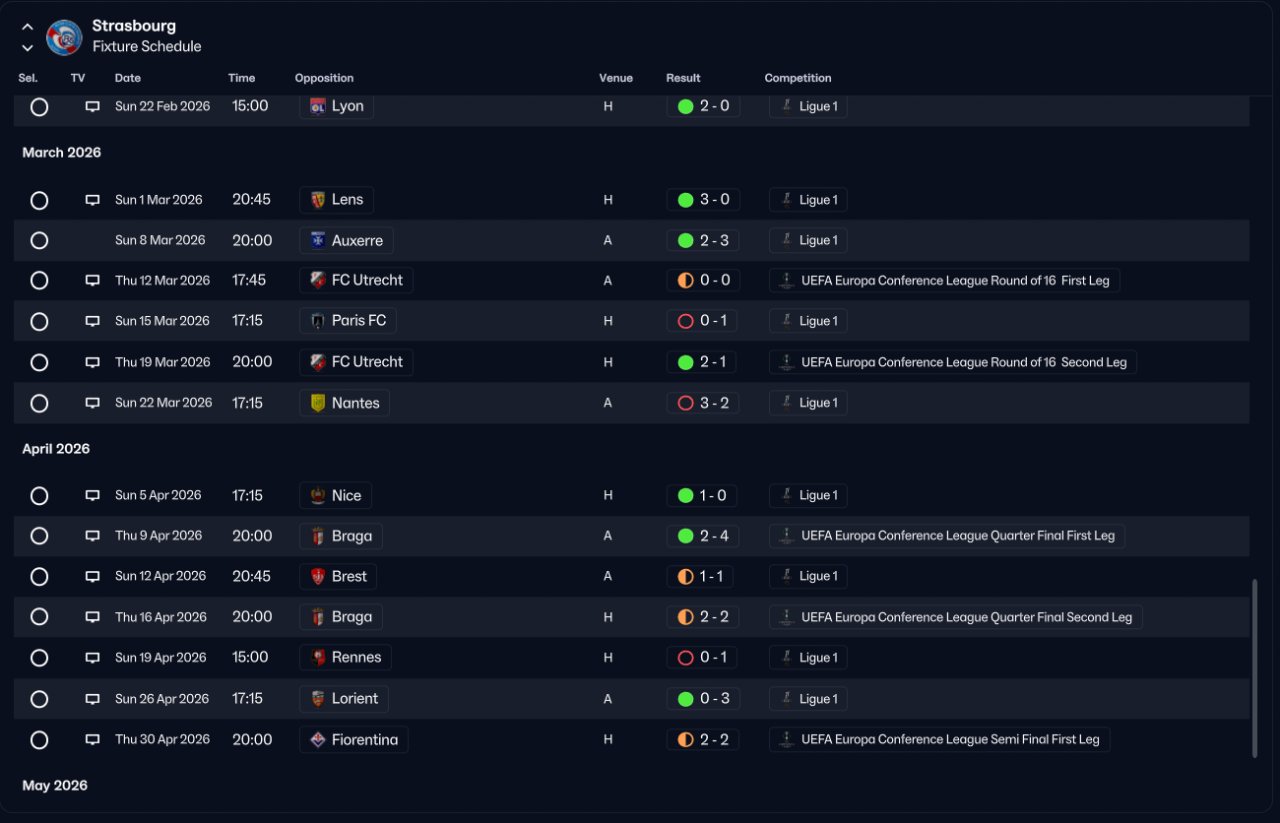Screen dimensions: 1280x823
Task: Select the radio button for the Brest fixture
Action: point(39,576)
